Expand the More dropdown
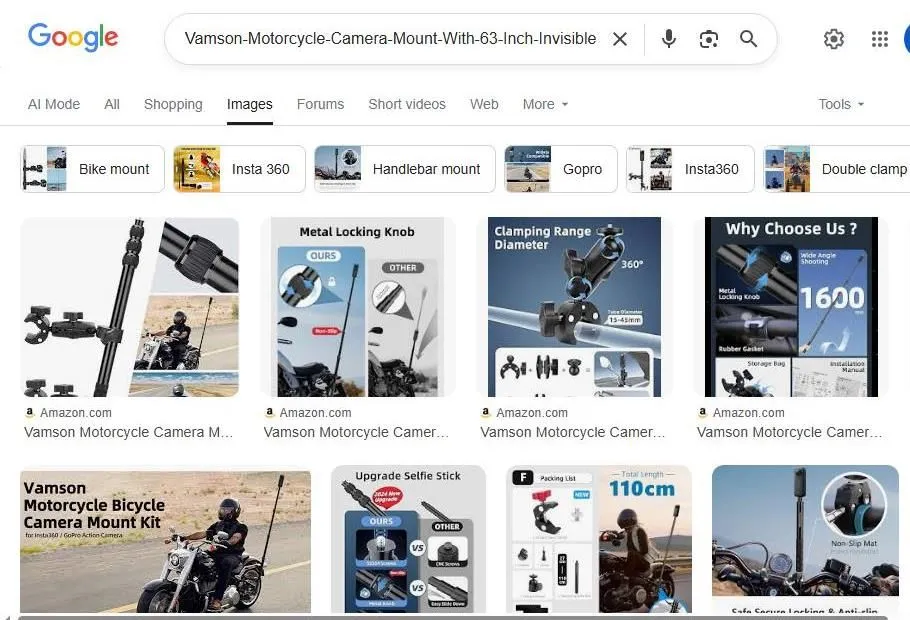Viewport: 910px width, 620px height. click(x=545, y=104)
